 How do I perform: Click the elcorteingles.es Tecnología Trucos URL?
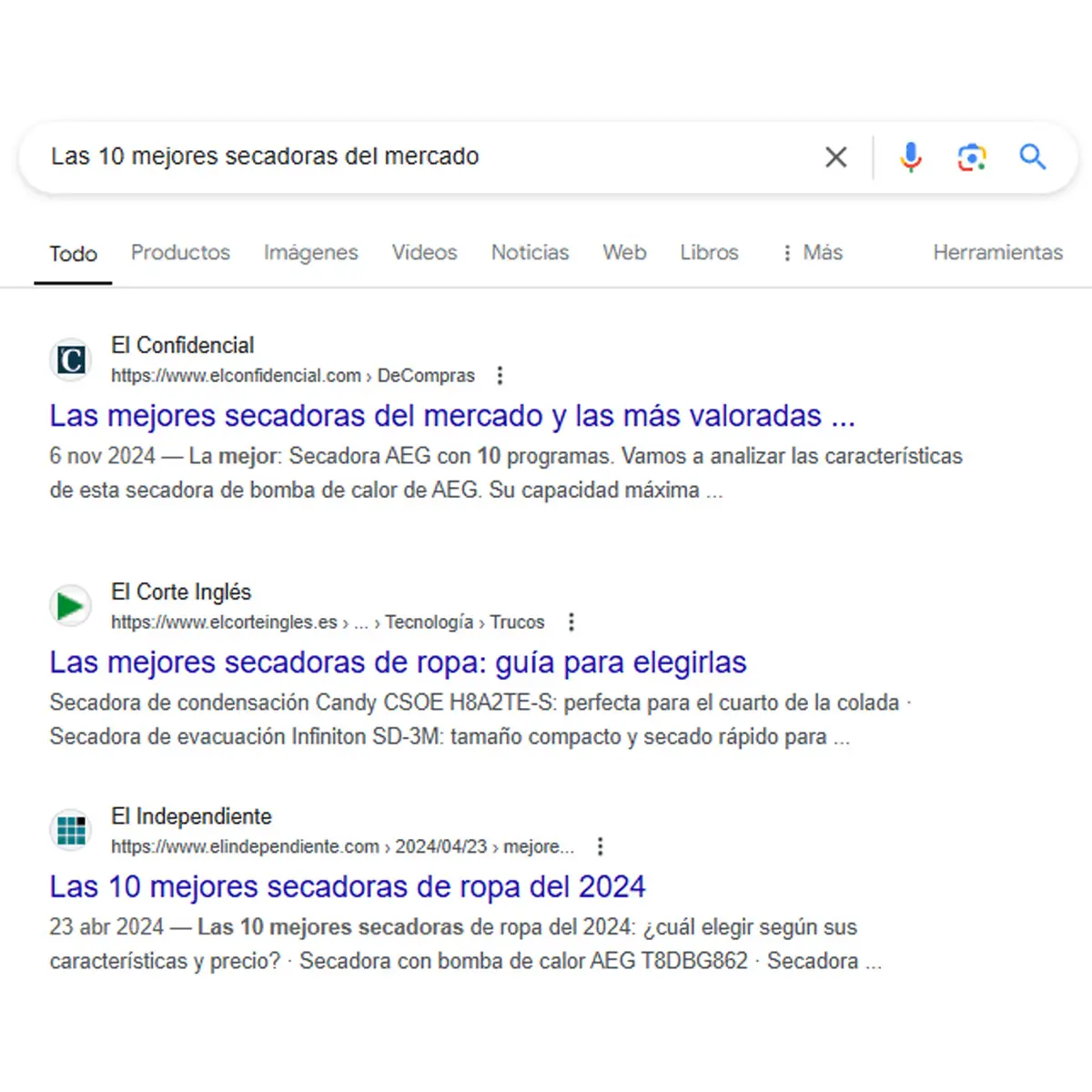point(328,622)
